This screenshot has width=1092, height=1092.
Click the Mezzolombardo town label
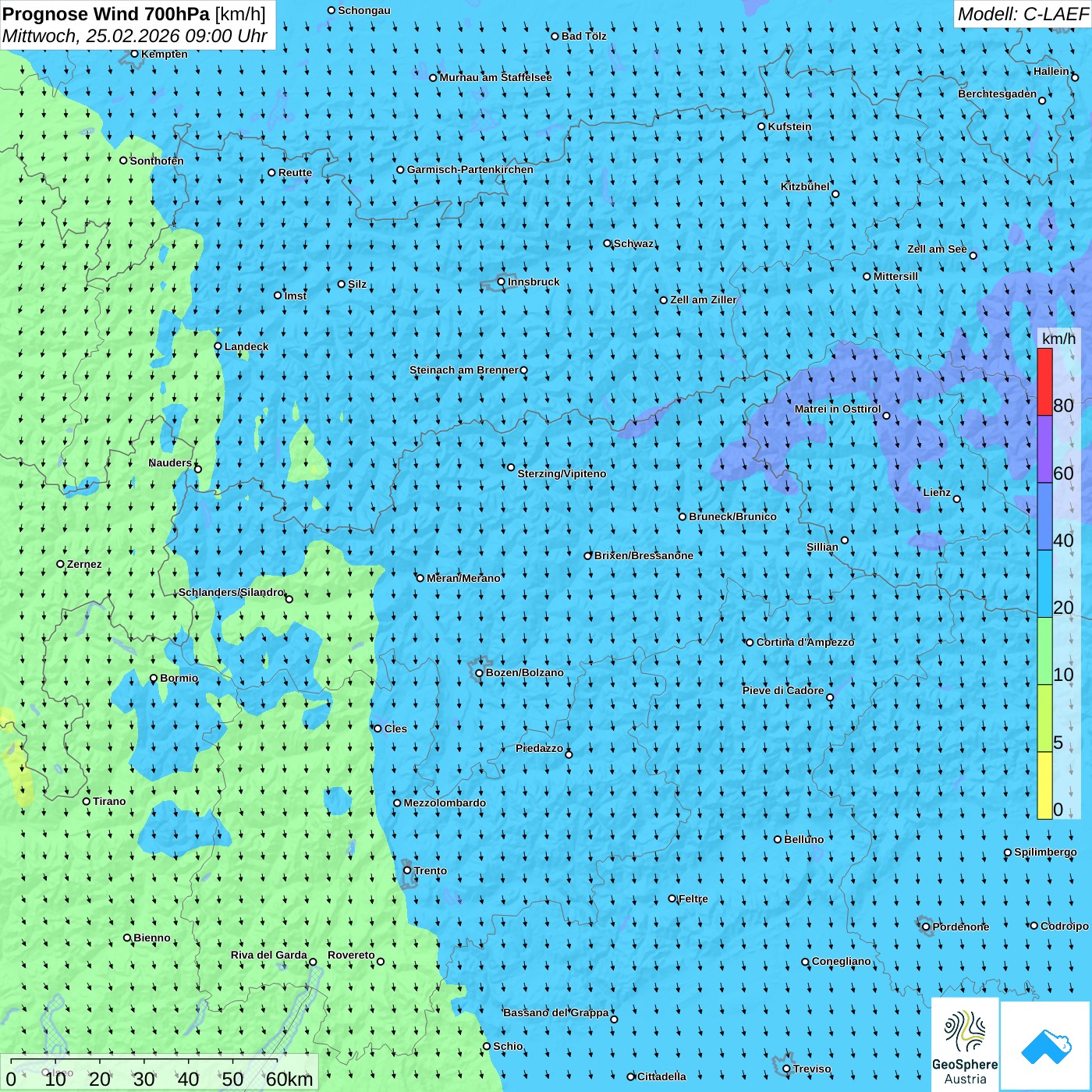tap(445, 803)
